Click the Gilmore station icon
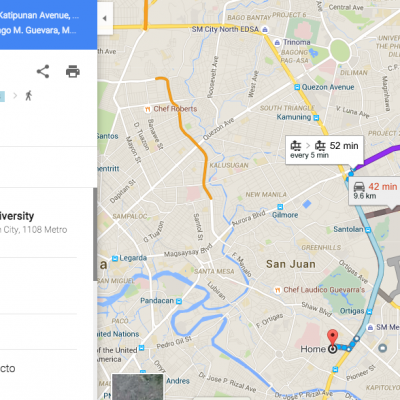400x400 pixels. tap(280, 207)
